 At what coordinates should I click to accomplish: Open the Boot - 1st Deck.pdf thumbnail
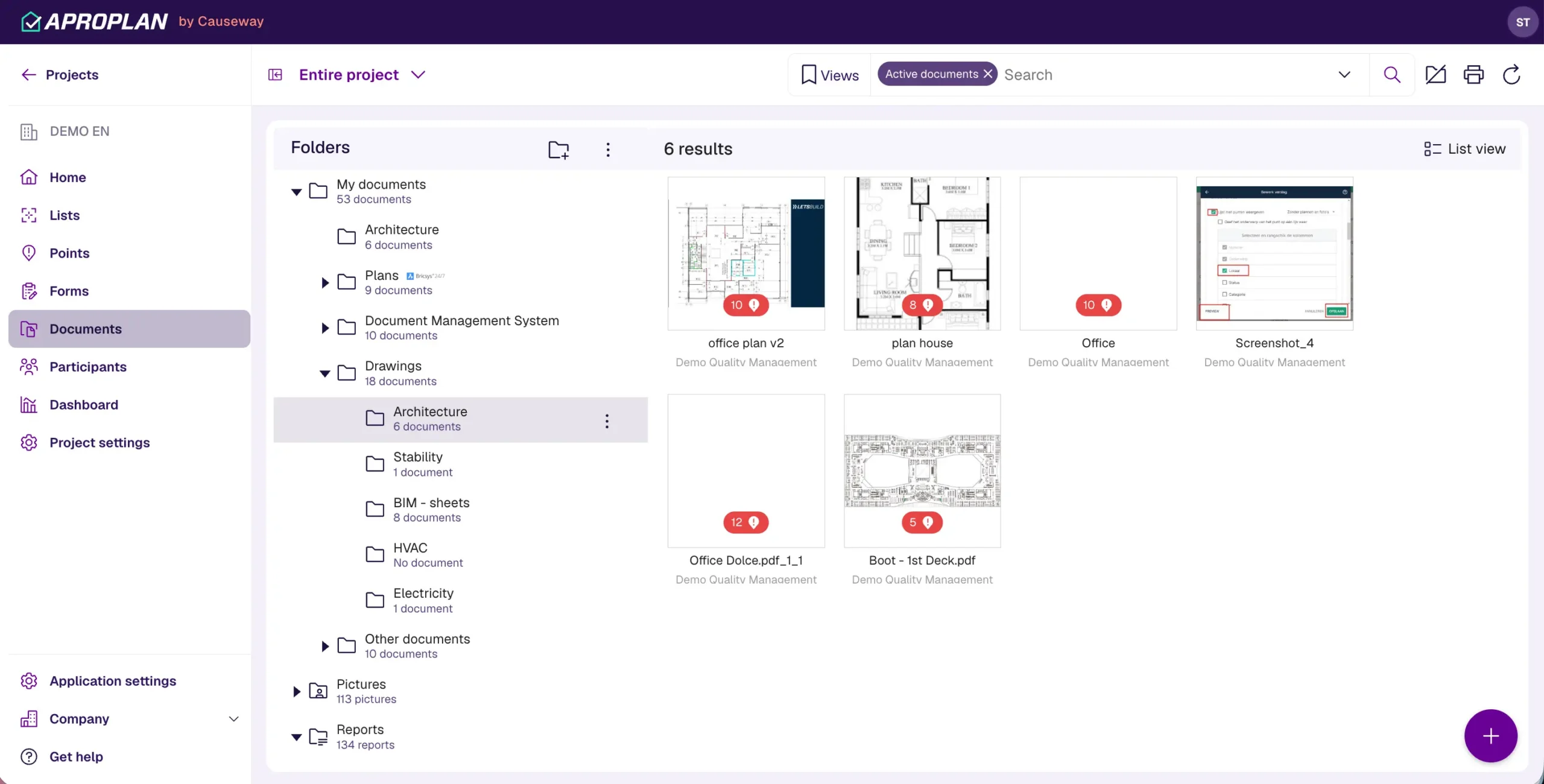(922, 470)
